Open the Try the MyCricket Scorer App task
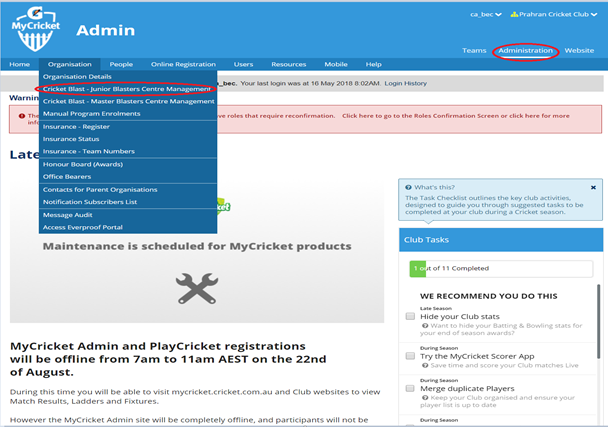Viewport: 608px width, 427px height. click(477, 356)
